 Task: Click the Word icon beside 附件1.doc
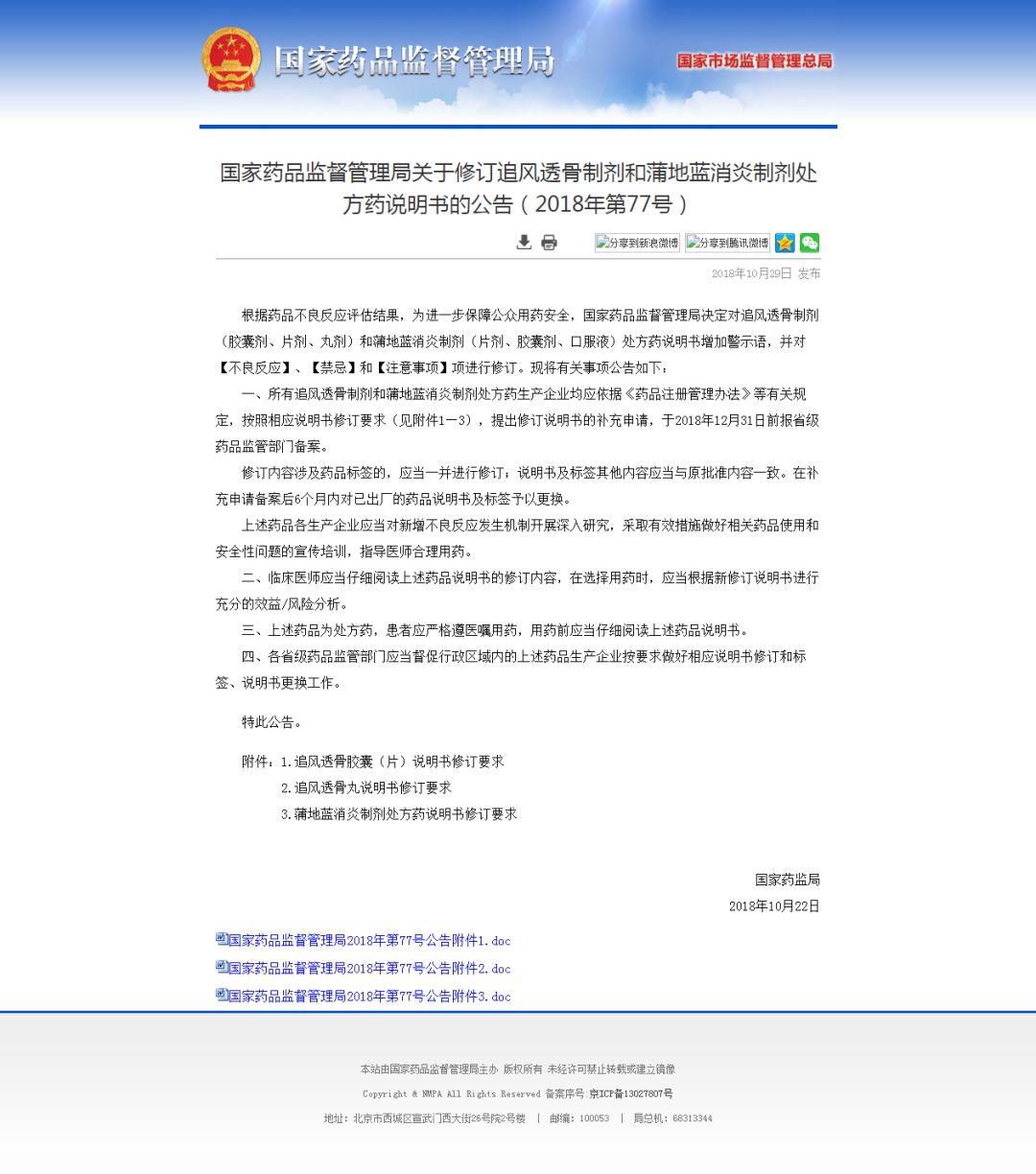pyautogui.click(x=217, y=940)
